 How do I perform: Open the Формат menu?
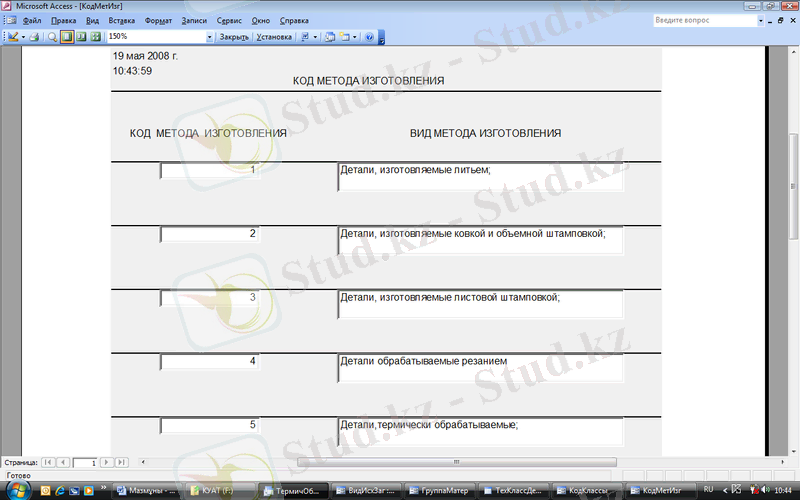click(x=158, y=21)
